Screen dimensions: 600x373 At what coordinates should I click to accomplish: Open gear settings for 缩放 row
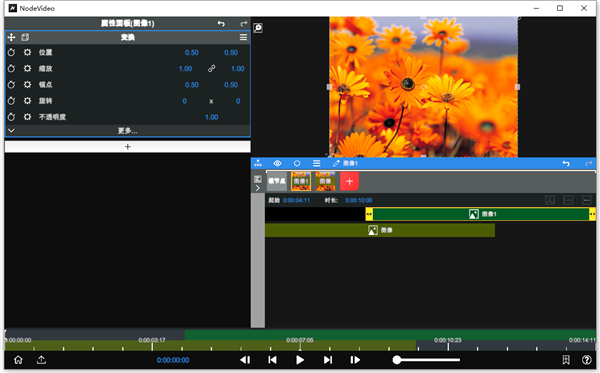28,68
